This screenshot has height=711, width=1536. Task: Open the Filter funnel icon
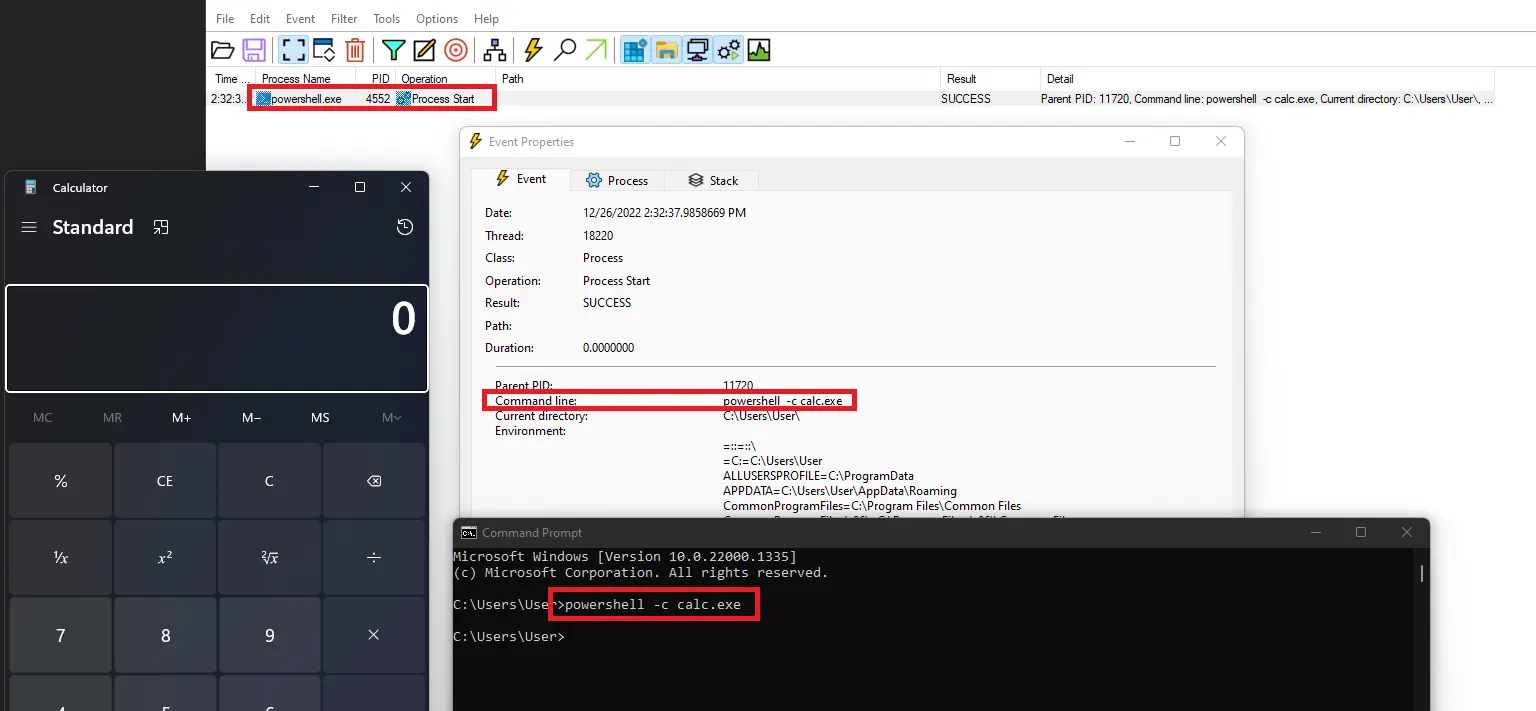click(394, 50)
